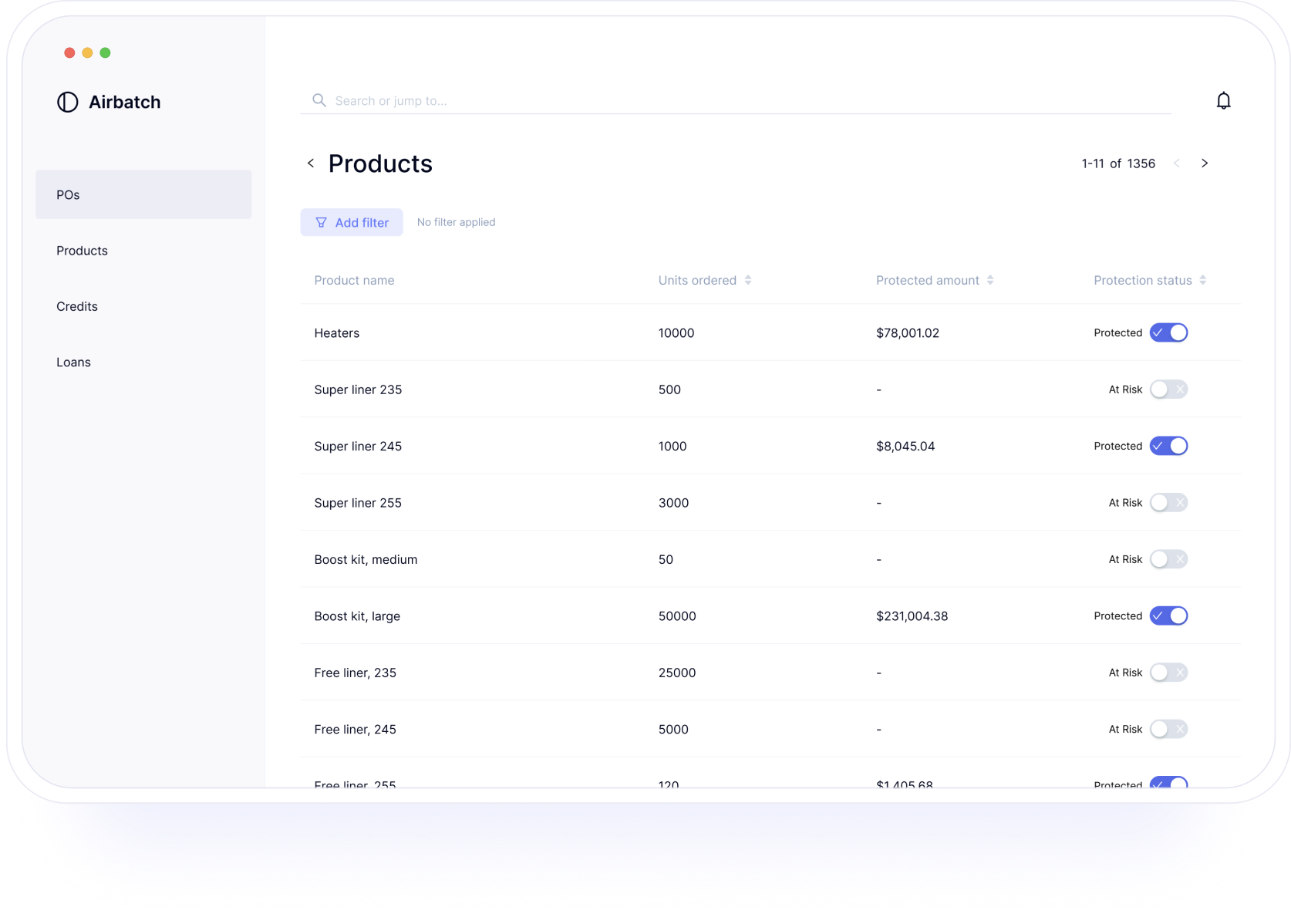Screen dimensions: 1291x924
Task: Click the back chevron beside Products heading
Action: coord(311,164)
